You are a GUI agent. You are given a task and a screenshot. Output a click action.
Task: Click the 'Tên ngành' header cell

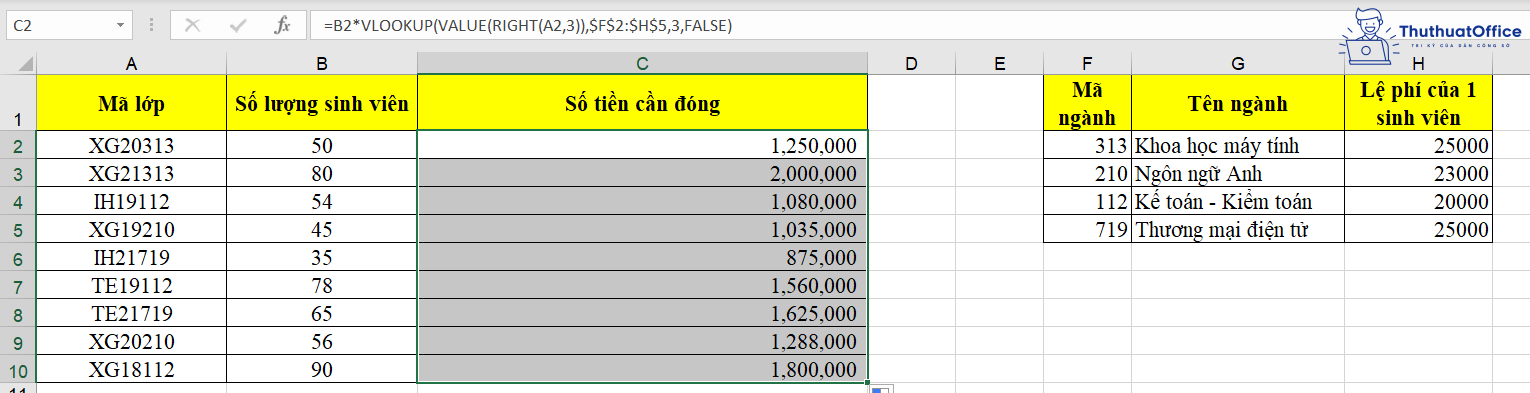[x=1238, y=103]
